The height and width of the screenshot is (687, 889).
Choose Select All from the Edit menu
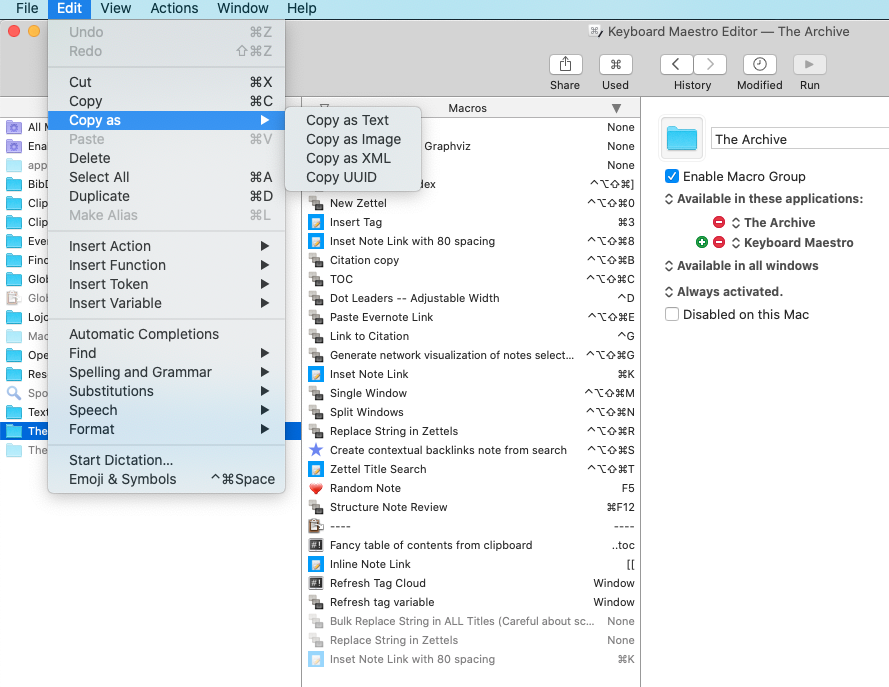[166, 177]
